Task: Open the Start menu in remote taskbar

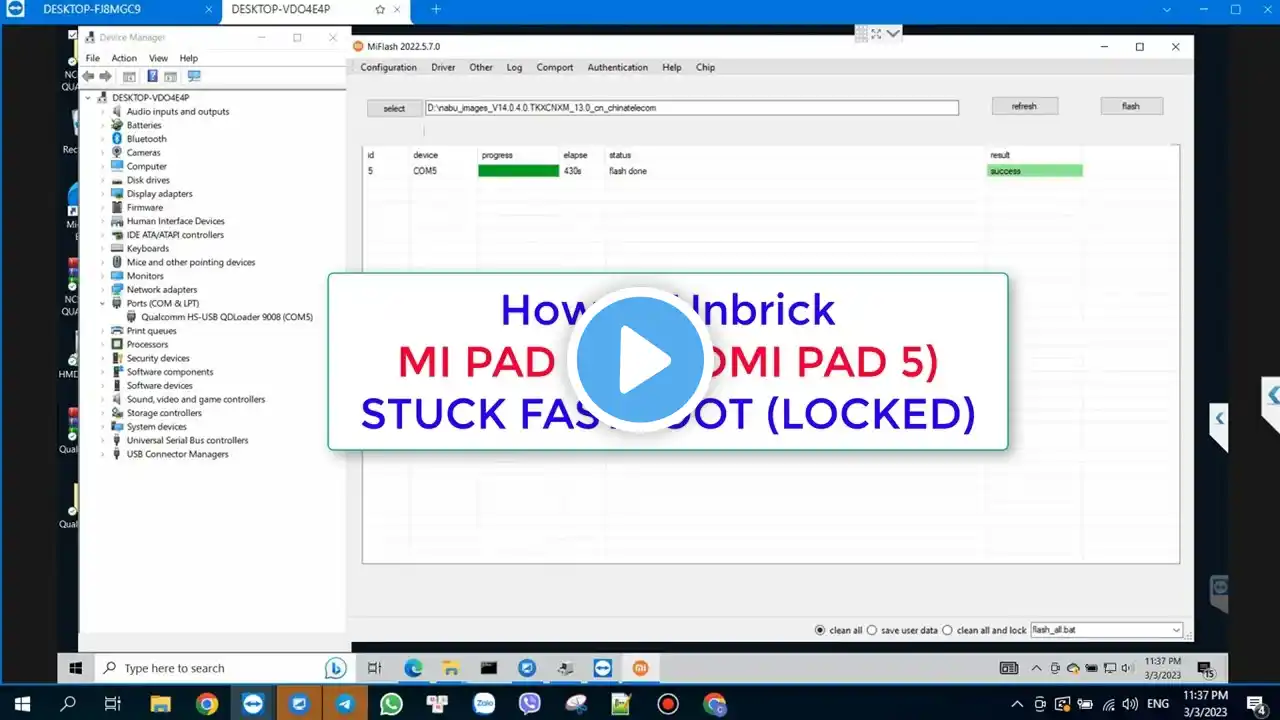Action: tap(75, 668)
